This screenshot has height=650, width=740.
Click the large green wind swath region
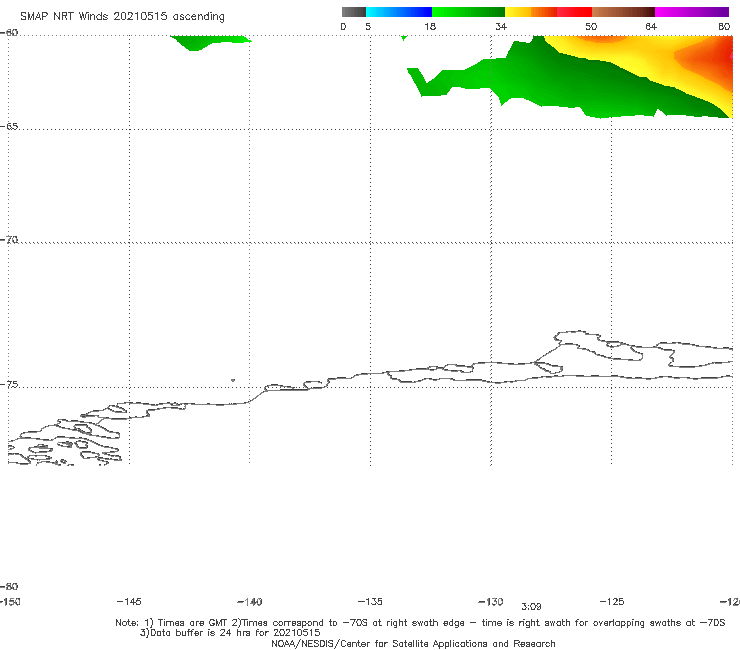(566, 85)
